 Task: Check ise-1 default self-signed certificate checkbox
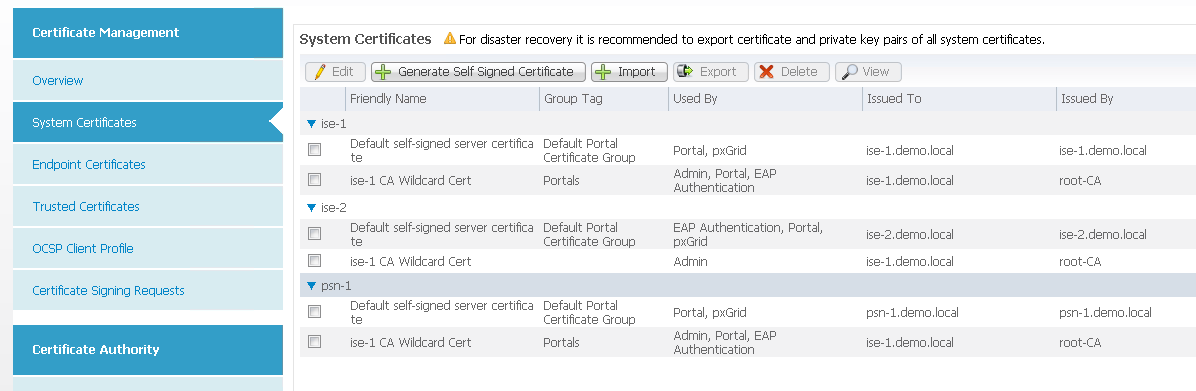(314, 150)
